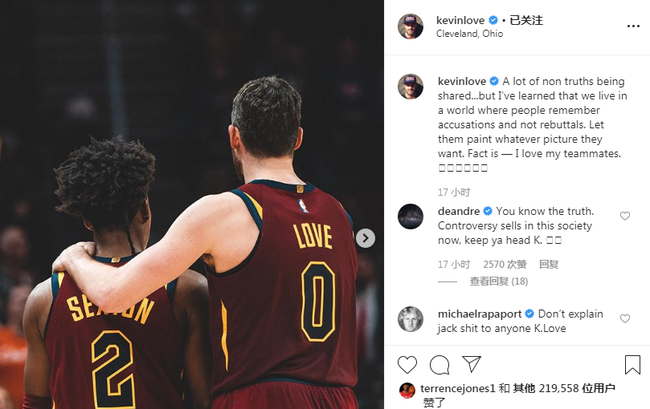Go to next photo with arrow

click(x=365, y=238)
